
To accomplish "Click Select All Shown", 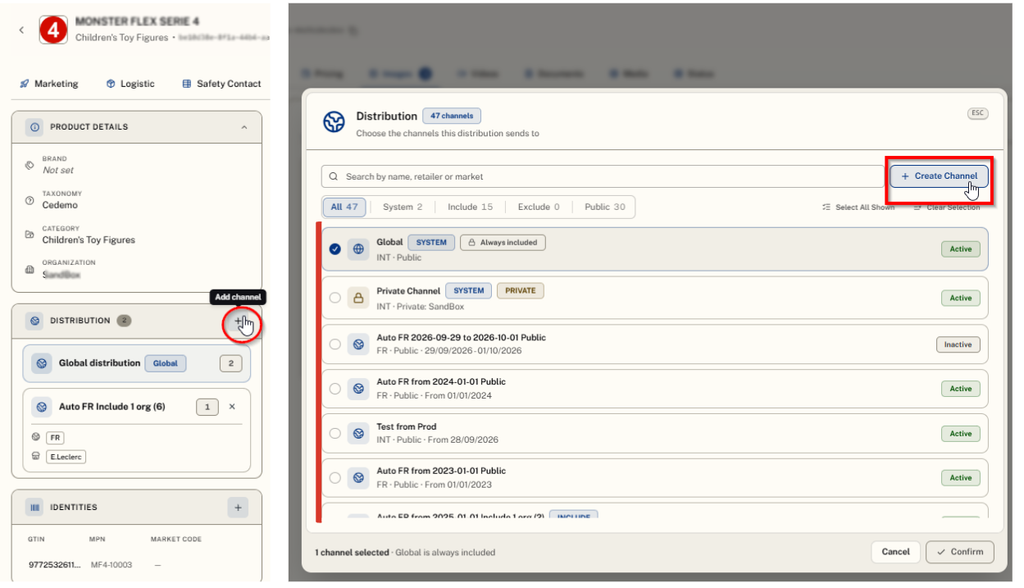I will click(858, 207).
